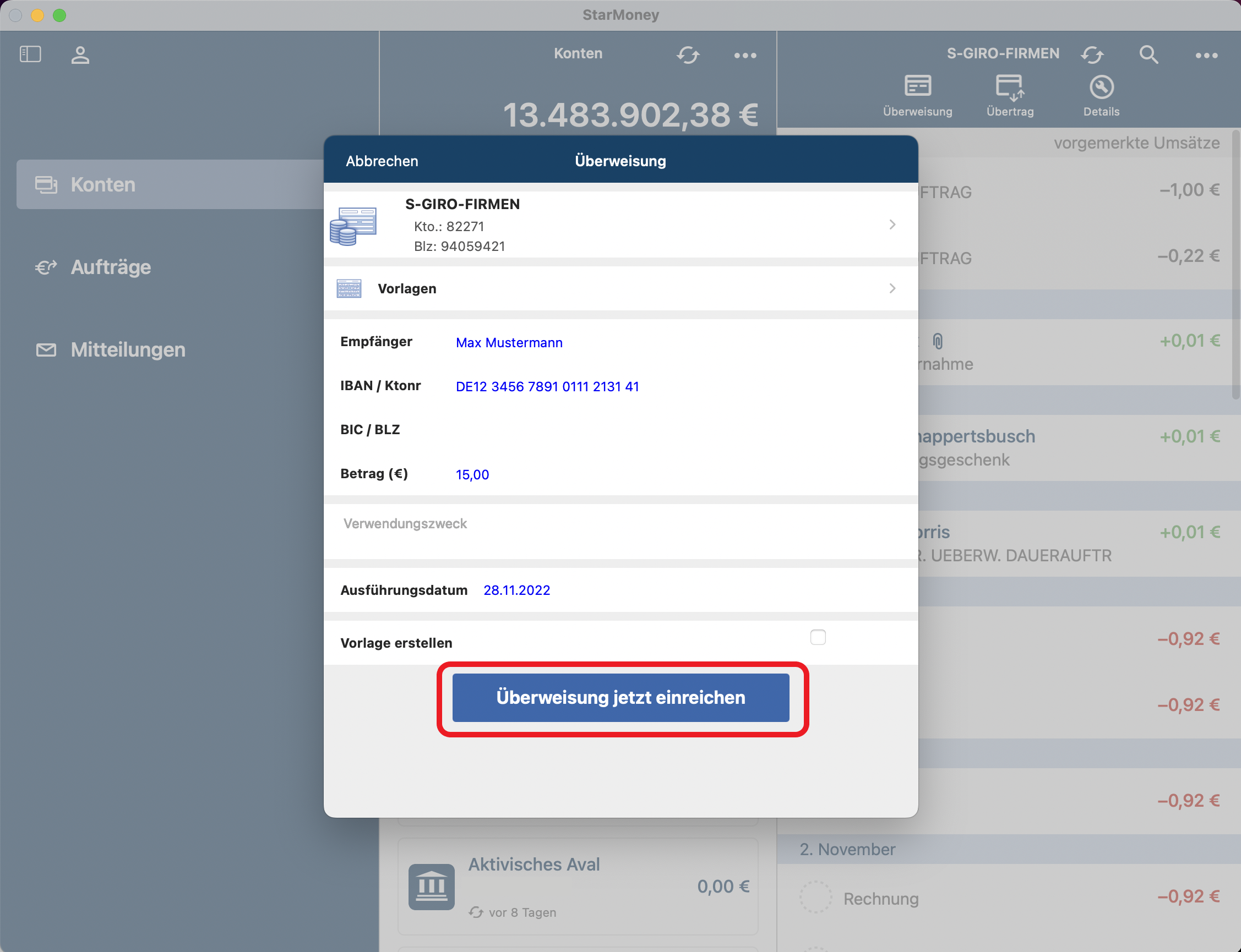Click the Verwendungszweck input field
Viewport: 1241px width, 952px height.
[x=404, y=523]
